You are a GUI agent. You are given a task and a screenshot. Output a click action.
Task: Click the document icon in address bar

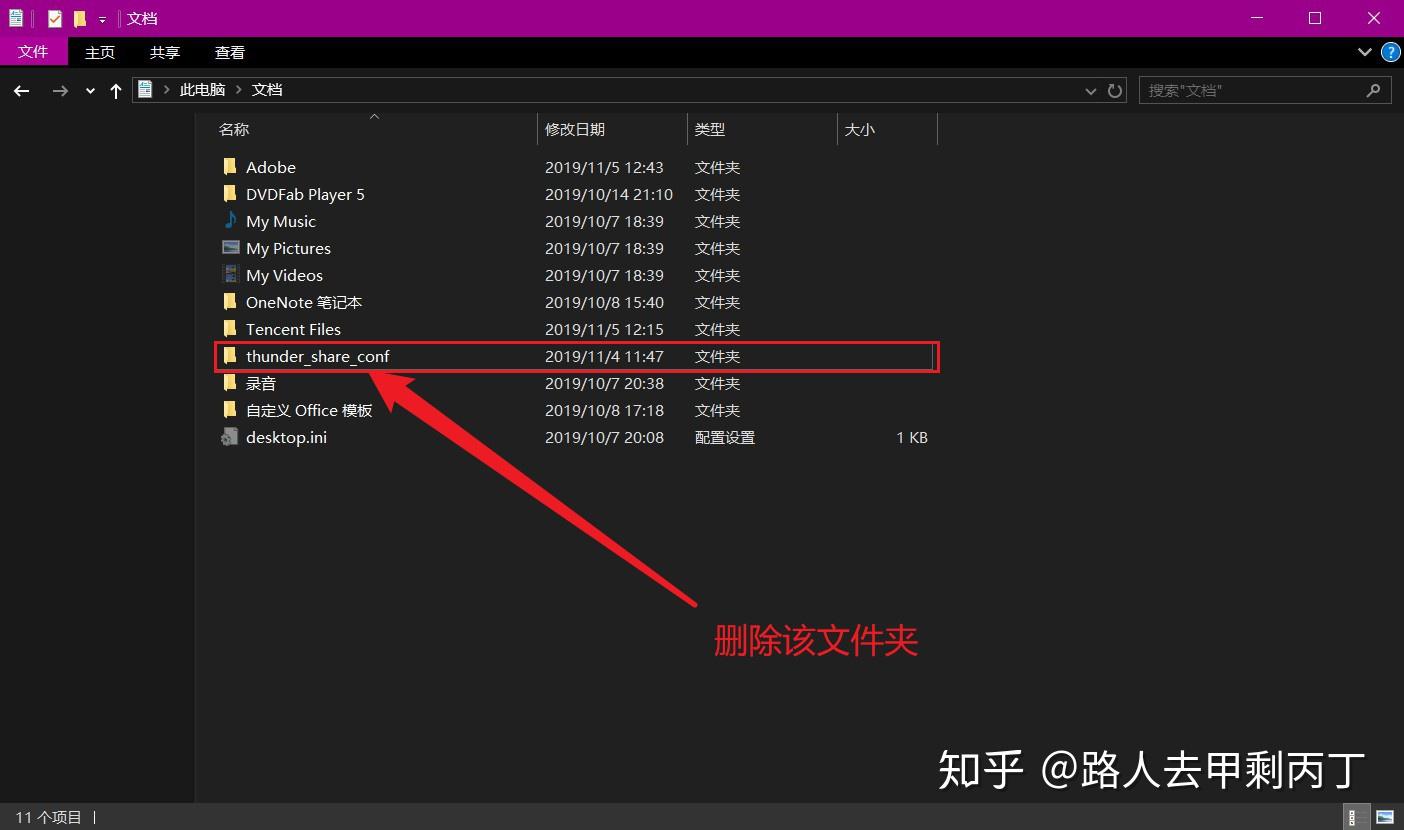[145, 89]
